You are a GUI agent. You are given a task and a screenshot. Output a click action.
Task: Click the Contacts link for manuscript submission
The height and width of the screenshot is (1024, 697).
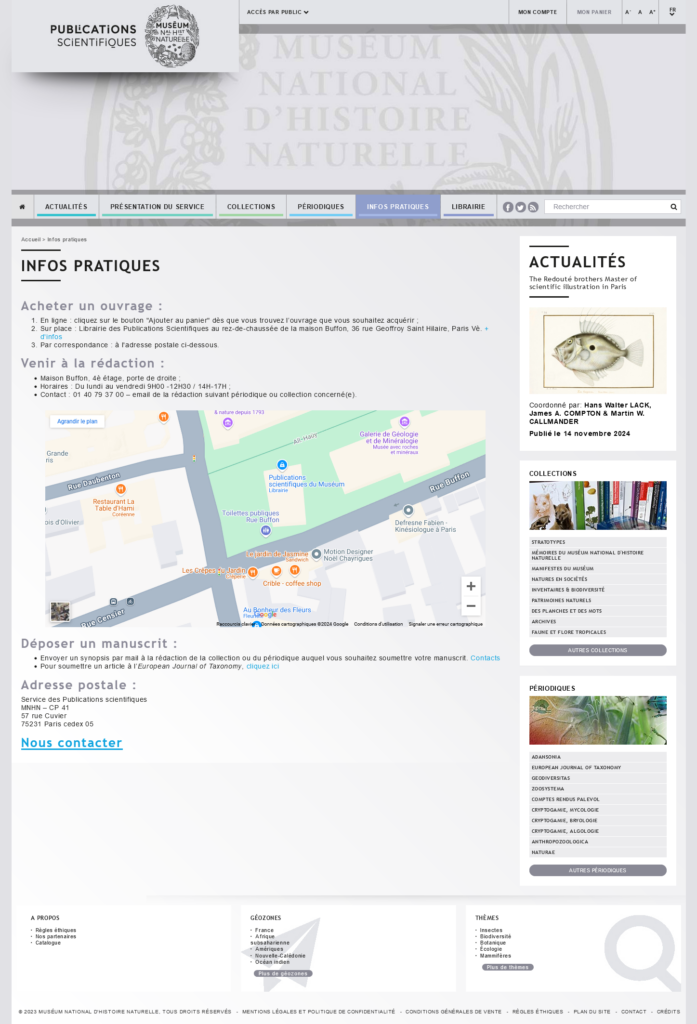485,658
